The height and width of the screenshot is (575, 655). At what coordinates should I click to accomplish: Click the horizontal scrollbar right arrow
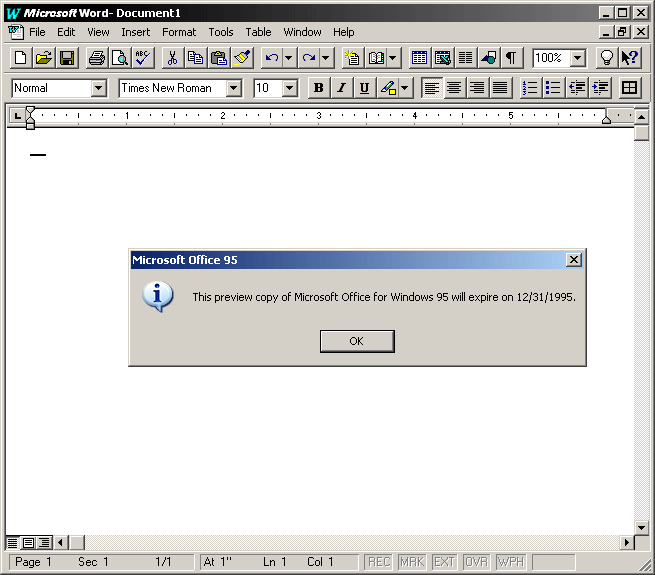point(627,543)
